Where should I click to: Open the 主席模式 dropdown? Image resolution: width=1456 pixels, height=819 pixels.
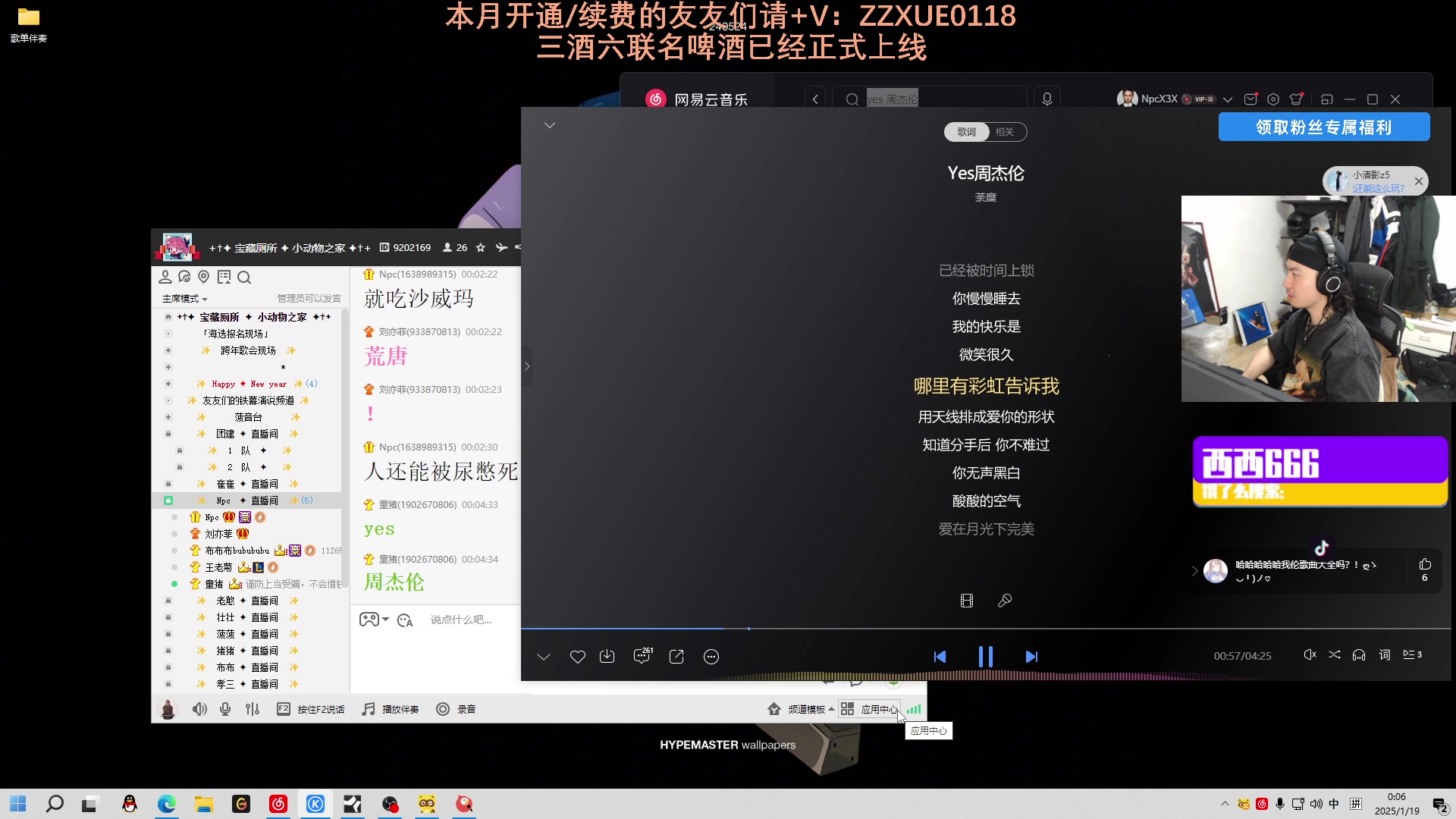click(x=184, y=299)
